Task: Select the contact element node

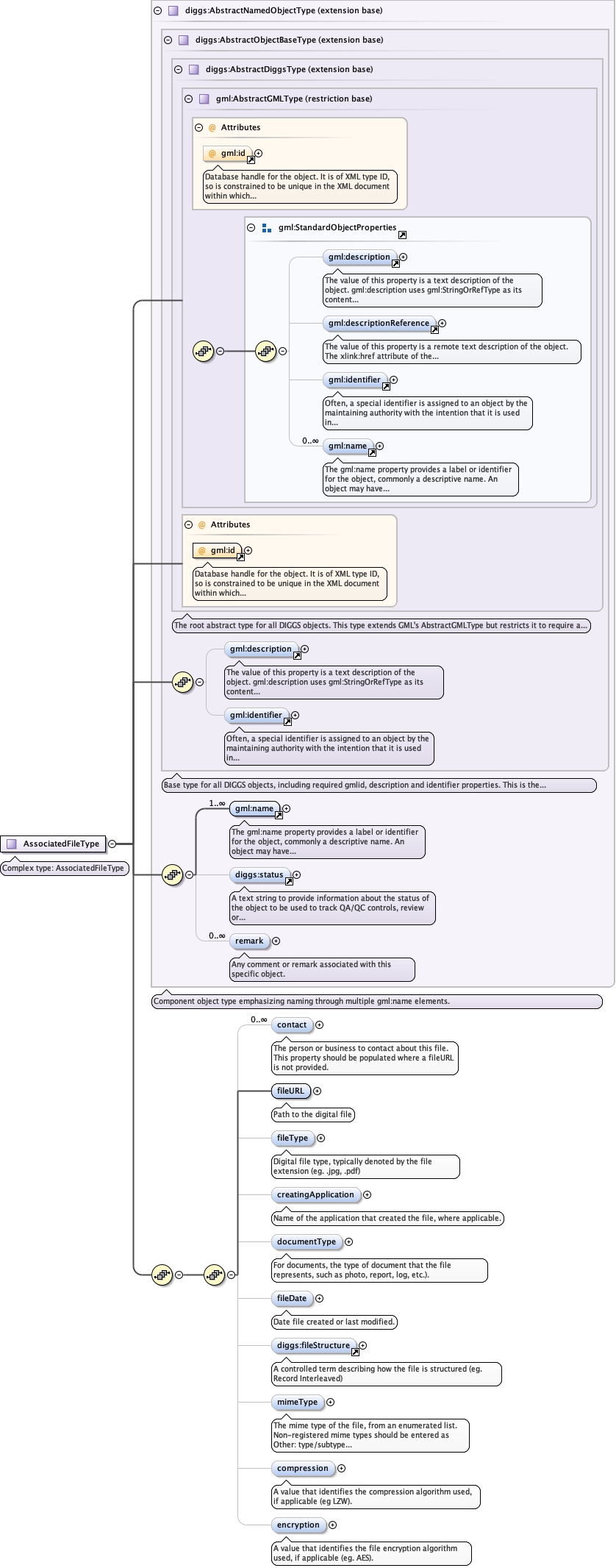Action: point(292,1024)
